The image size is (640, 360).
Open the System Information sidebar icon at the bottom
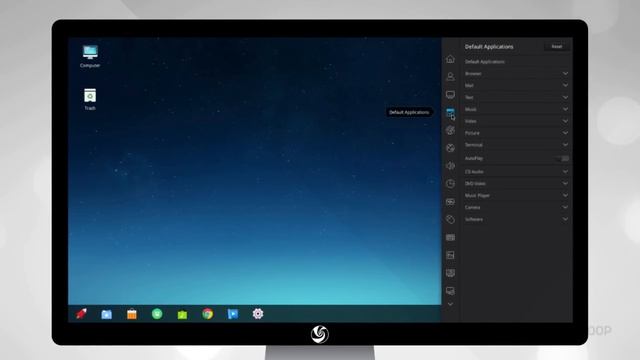[x=450, y=291]
